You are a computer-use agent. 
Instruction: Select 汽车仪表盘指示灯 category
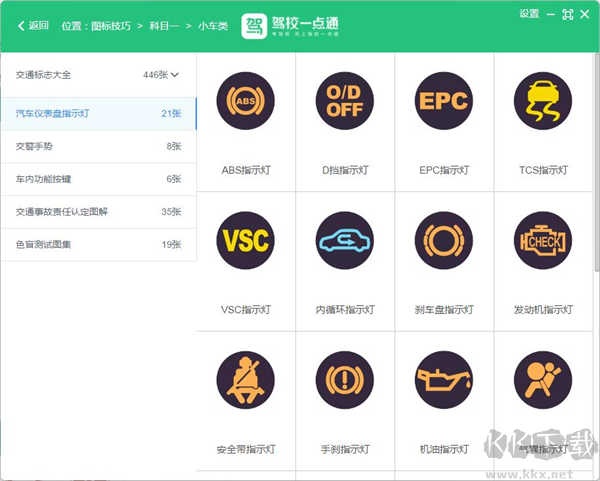tap(99, 114)
